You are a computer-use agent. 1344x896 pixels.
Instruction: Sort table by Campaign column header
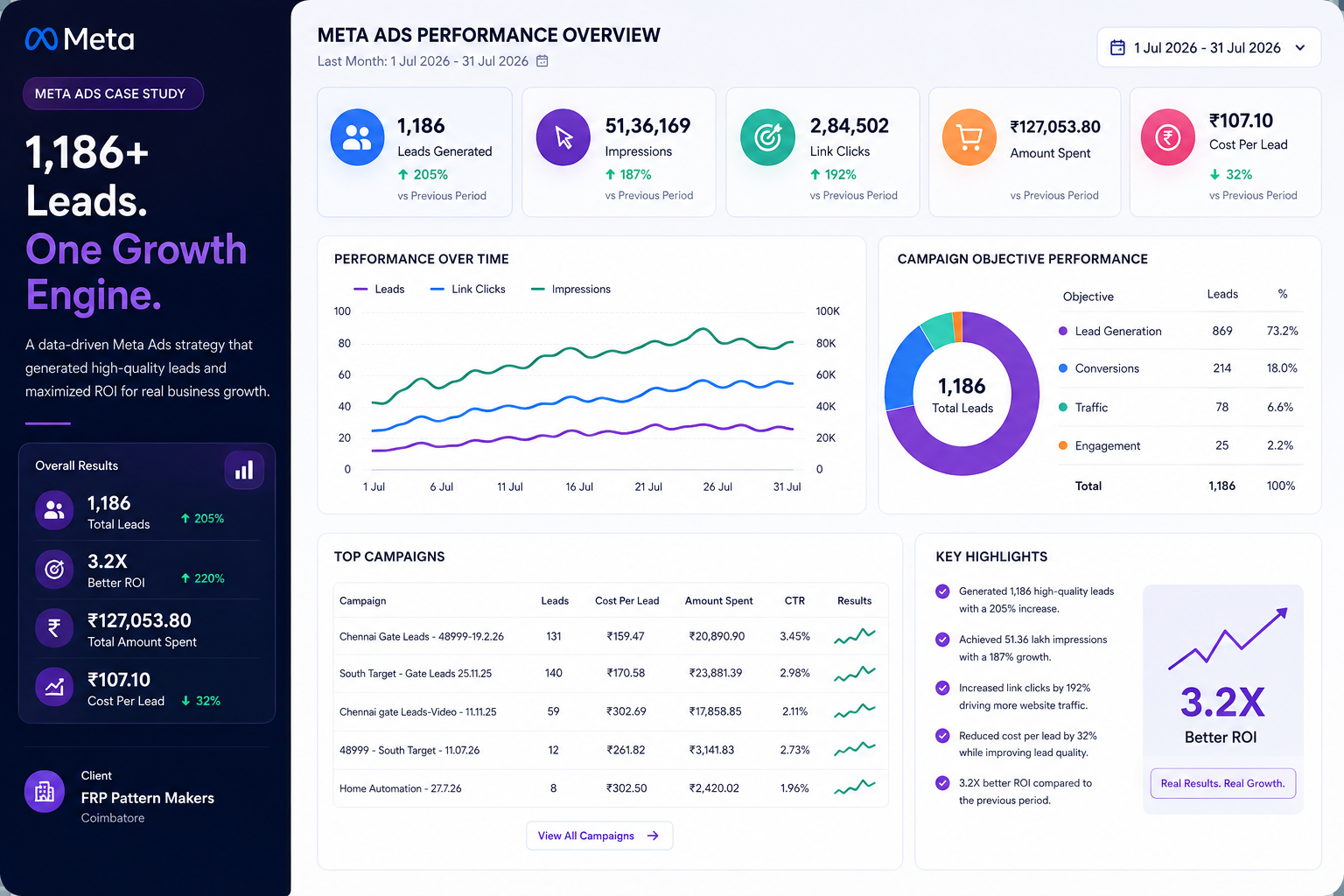click(x=363, y=600)
